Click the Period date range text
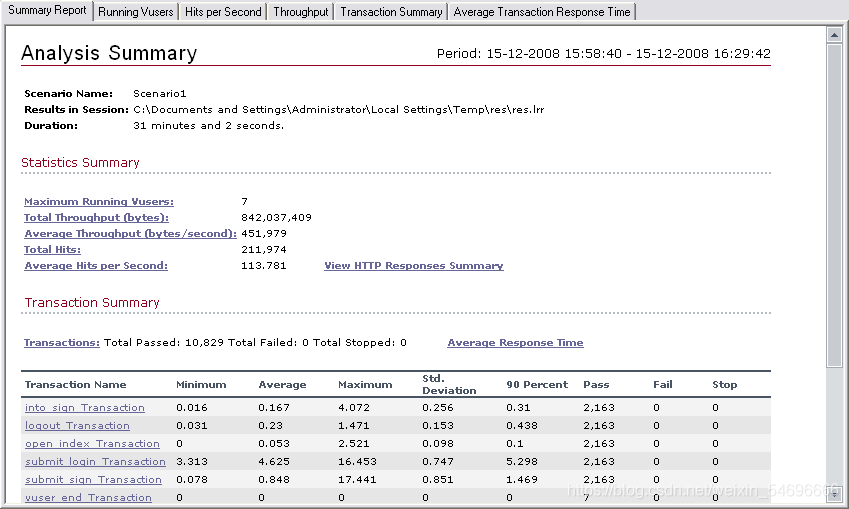The width and height of the screenshot is (849, 509). [604, 54]
